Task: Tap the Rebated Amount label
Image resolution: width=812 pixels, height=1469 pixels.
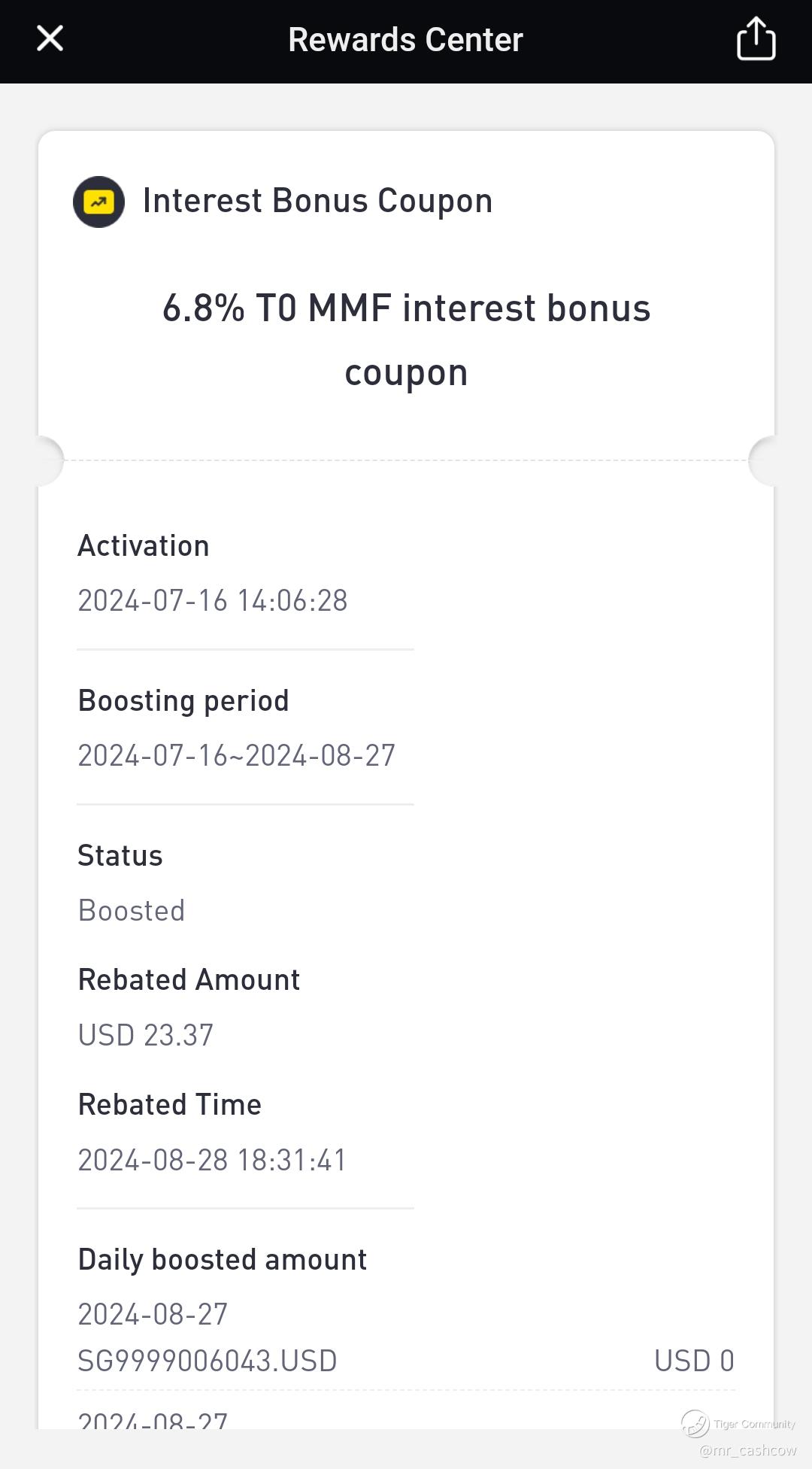Action: point(189,980)
